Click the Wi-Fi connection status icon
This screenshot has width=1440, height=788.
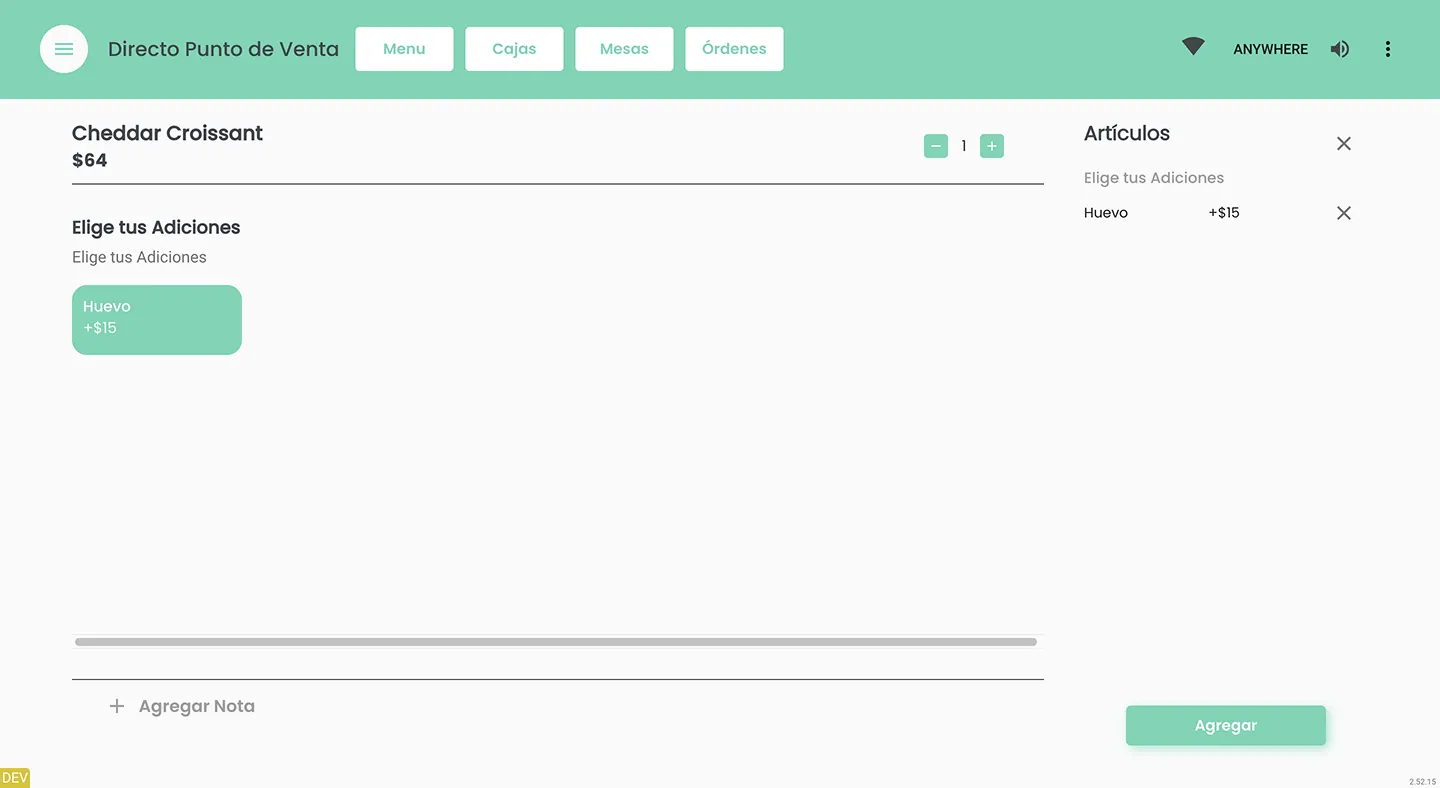click(1193, 47)
